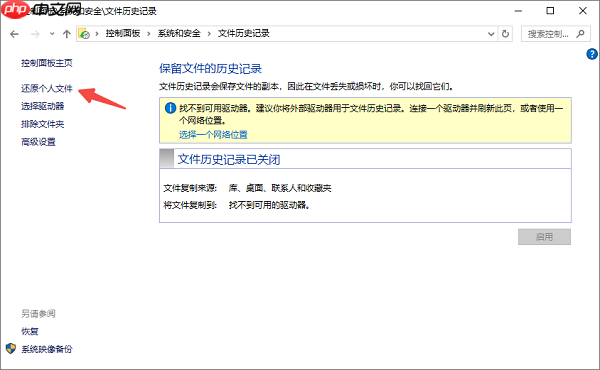This screenshot has height=370, width=600.
Task: Refresh the page with the refresh icon
Action: point(505,34)
